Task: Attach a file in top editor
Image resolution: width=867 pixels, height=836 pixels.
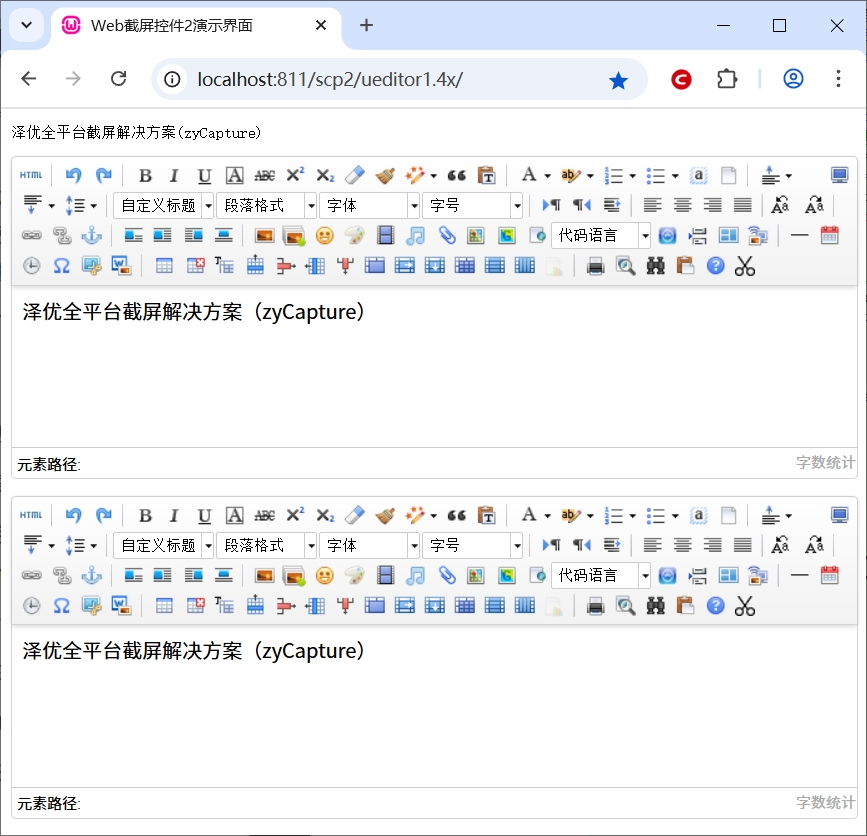Action: (x=447, y=236)
